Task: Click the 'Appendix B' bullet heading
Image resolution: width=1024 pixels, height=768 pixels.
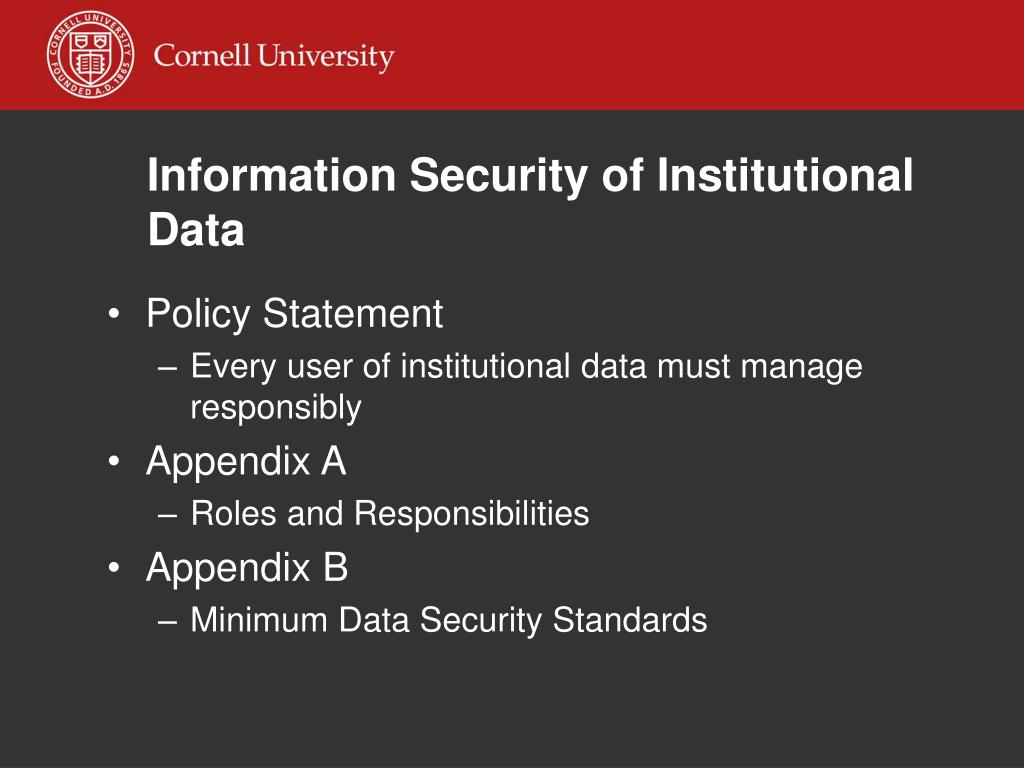Action: pyautogui.click(x=247, y=568)
